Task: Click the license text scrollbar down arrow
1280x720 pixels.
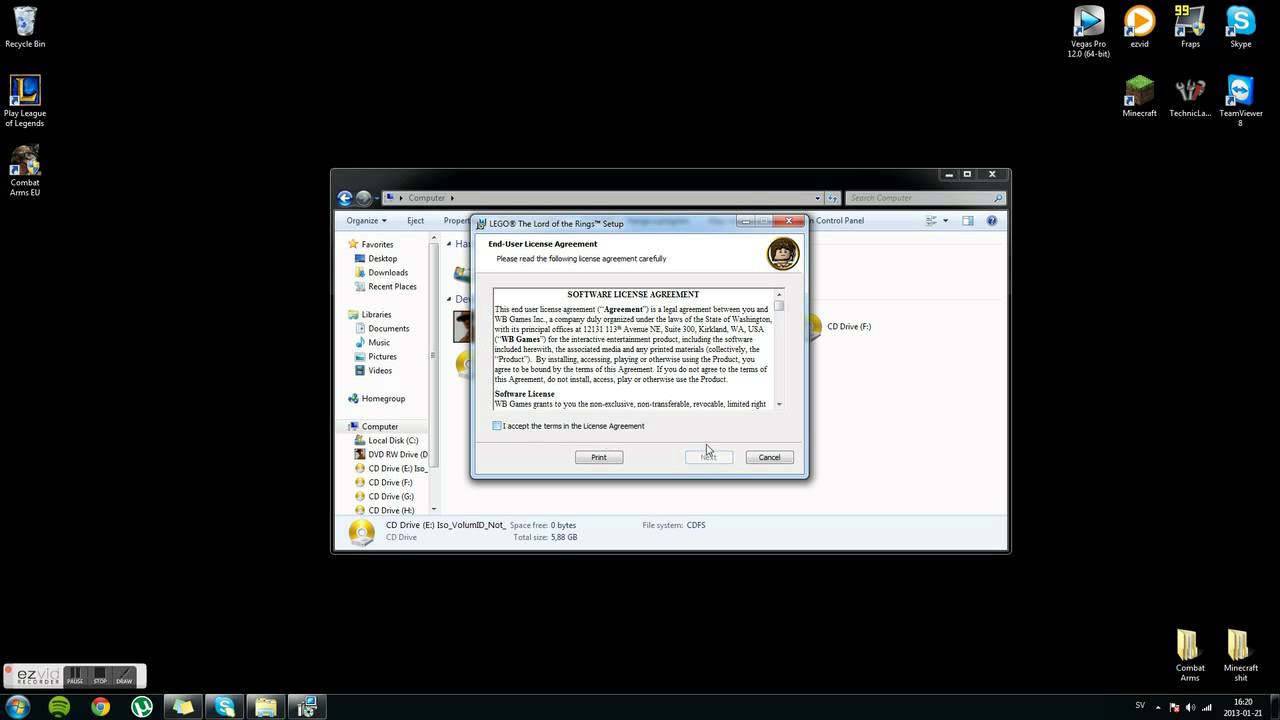Action: [x=779, y=404]
